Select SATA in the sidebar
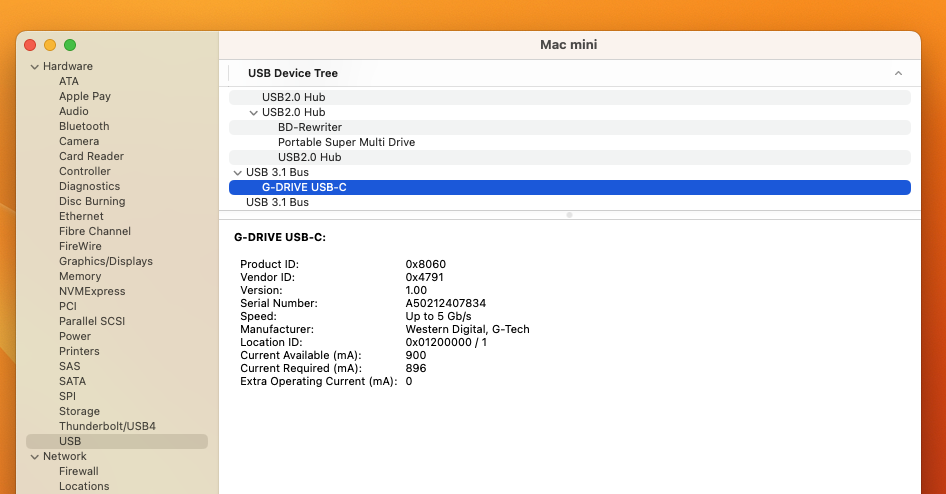Viewport: 946px width, 494px height. pos(72,381)
